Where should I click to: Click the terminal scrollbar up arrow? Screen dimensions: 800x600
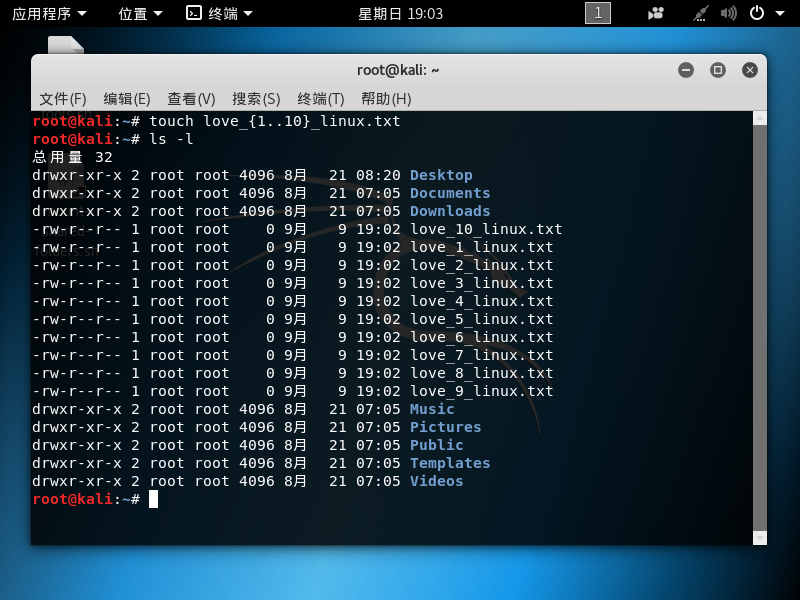point(760,118)
